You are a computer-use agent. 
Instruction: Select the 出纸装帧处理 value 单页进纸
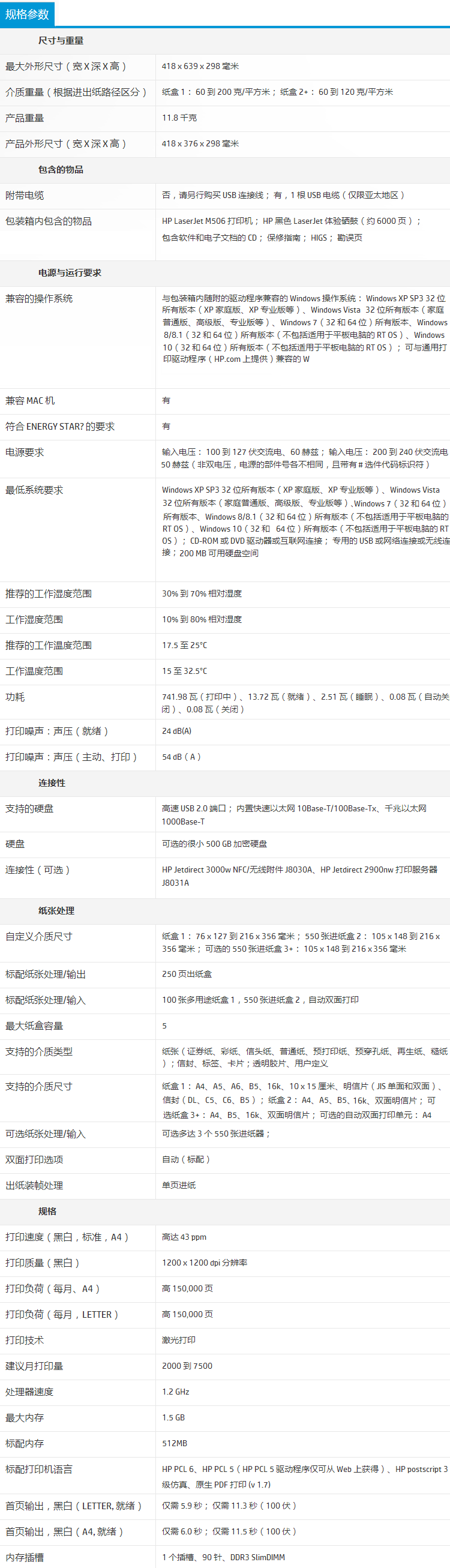click(x=179, y=1185)
